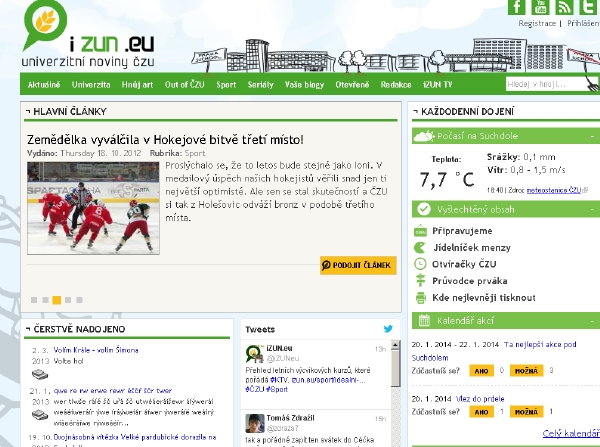Viewport: 600px width, 447px height.
Task: Open the Volím Krále - volím Šimona link
Action: tap(96, 350)
